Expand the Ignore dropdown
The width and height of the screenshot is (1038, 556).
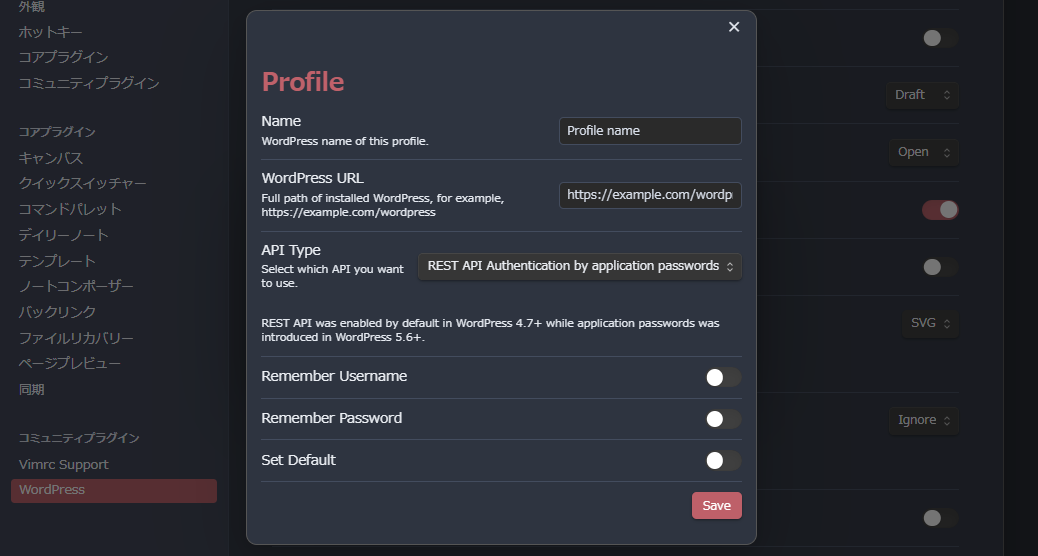923,420
